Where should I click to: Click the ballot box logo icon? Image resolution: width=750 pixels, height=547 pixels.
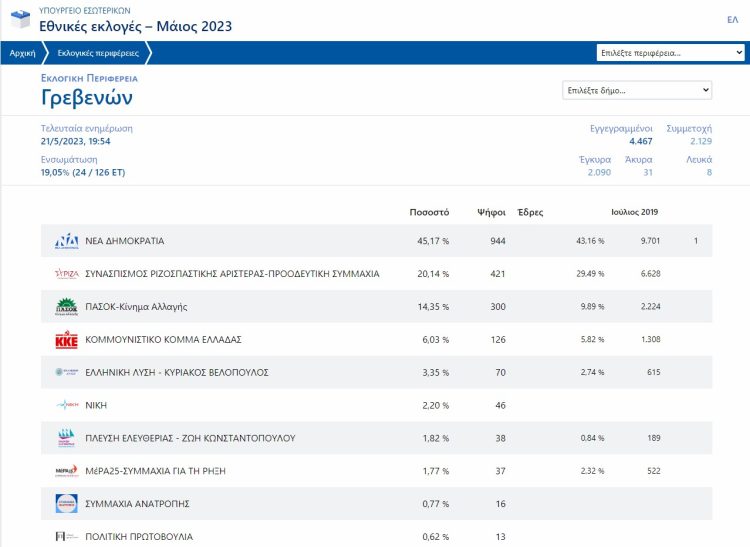pyautogui.click(x=20, y=20)
